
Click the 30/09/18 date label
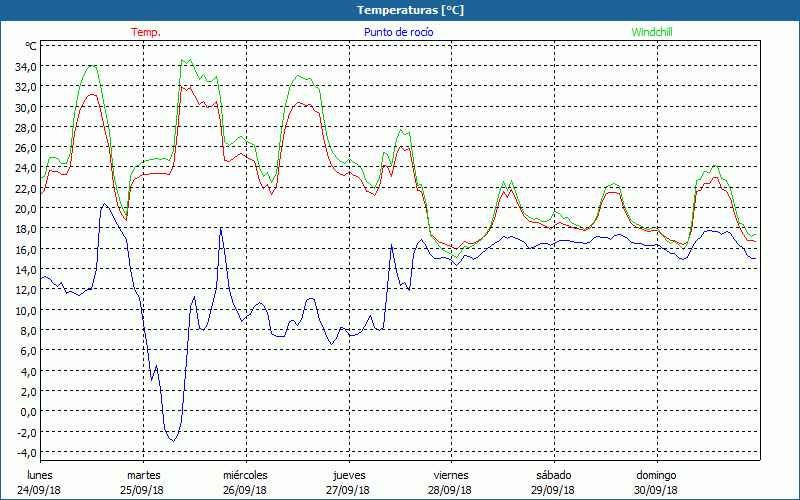[656, 490]
